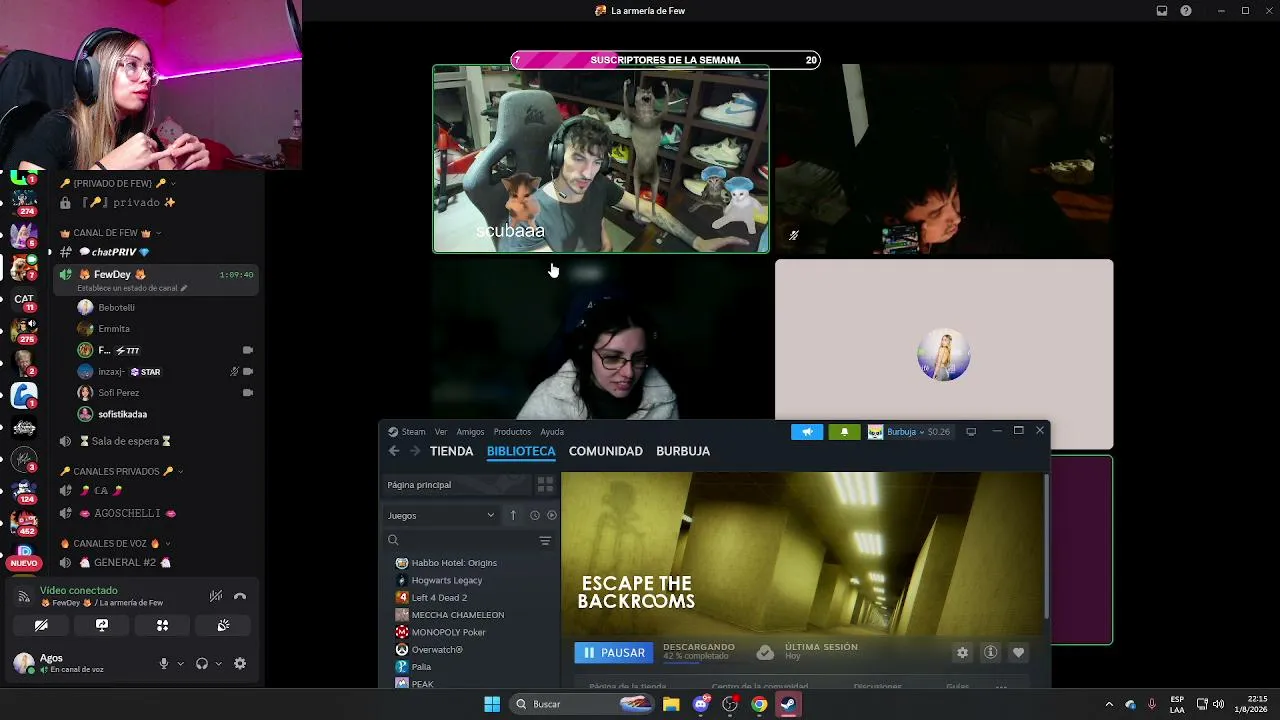Open Steam notifications bell
Viewport: 1280px width, 720px height.
click(x=844, y=432)
